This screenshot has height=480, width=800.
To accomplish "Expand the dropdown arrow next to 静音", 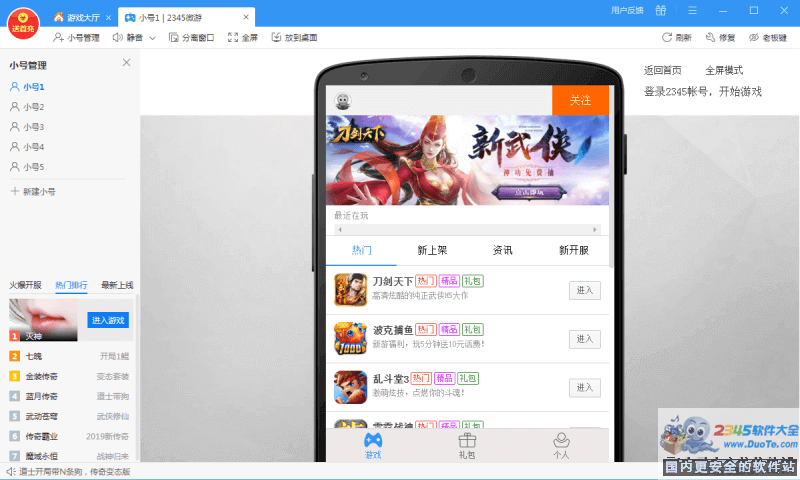I will click(x=152, y=38).
